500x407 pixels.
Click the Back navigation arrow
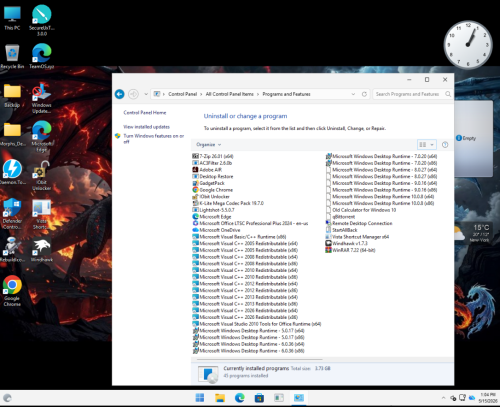[120, 94]
